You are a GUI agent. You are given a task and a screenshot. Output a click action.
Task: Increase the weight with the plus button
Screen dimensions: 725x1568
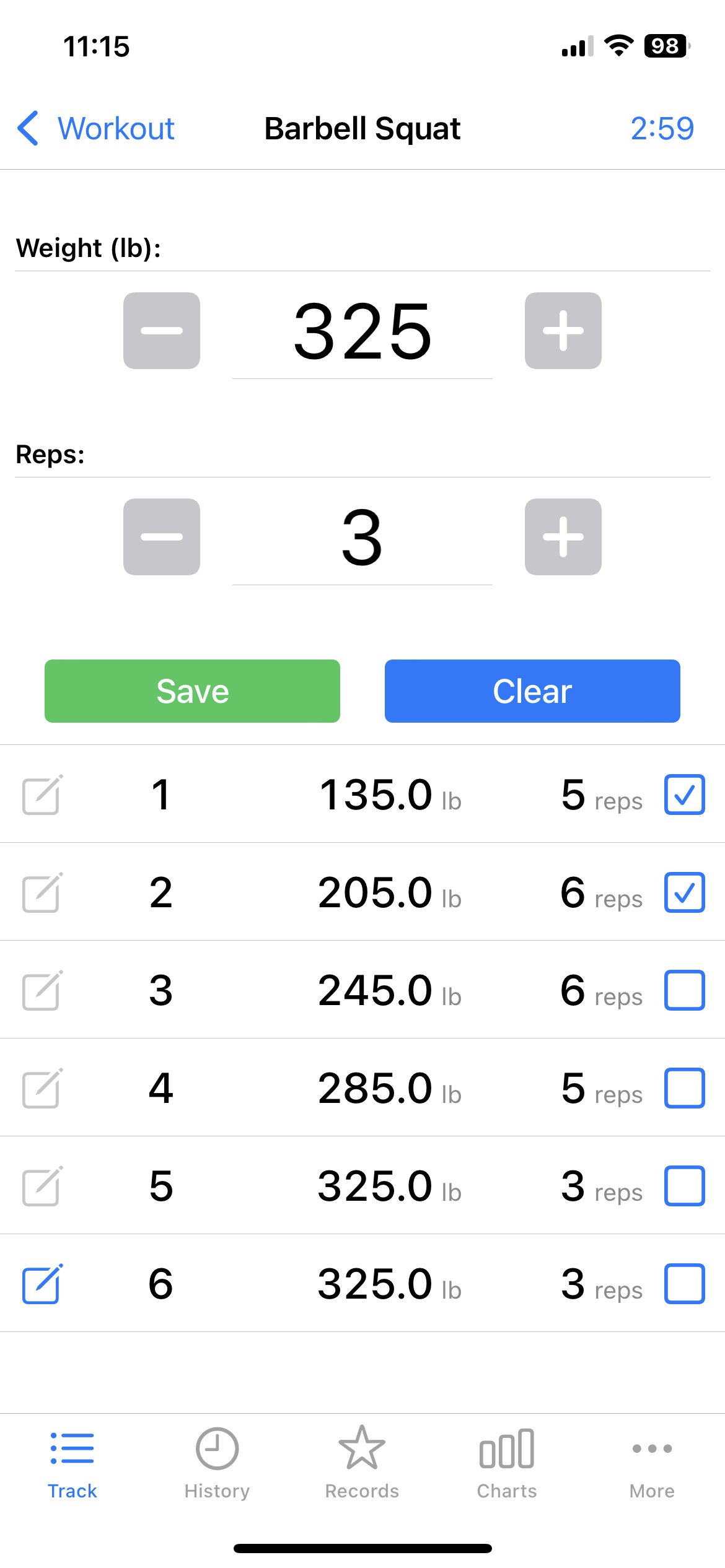[563, 331]
